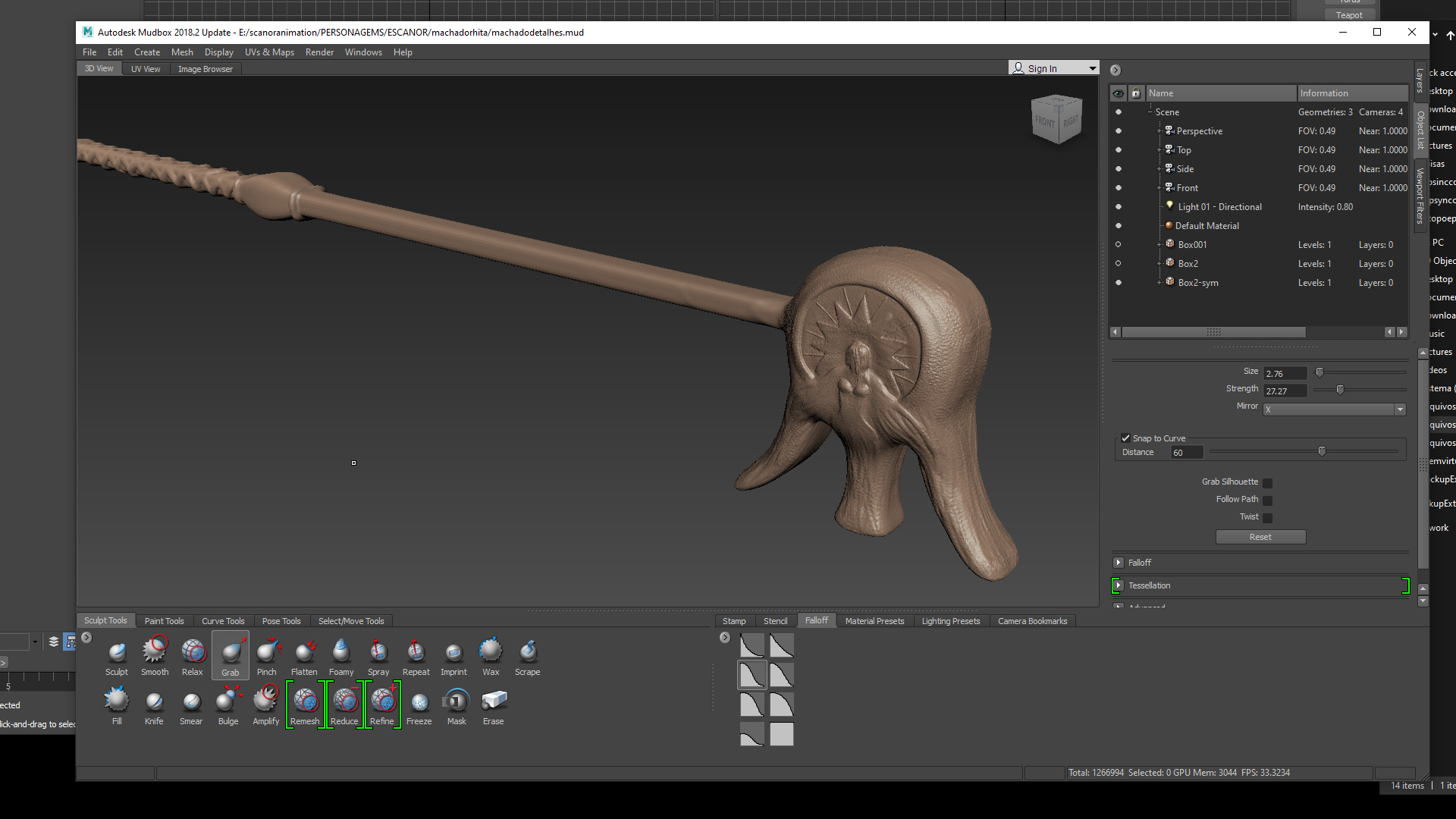1456x819 pixels.
Task: Open the Windows menu
Action: tap(363, 52)
